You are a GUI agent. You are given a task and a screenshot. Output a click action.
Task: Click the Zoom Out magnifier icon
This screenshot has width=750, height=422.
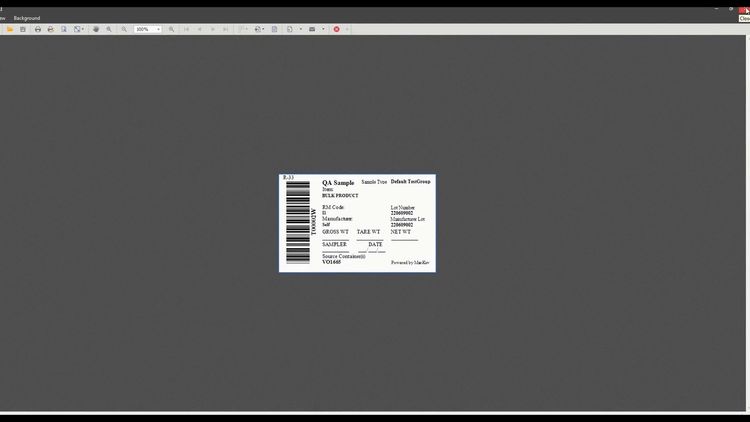point(124,29)
